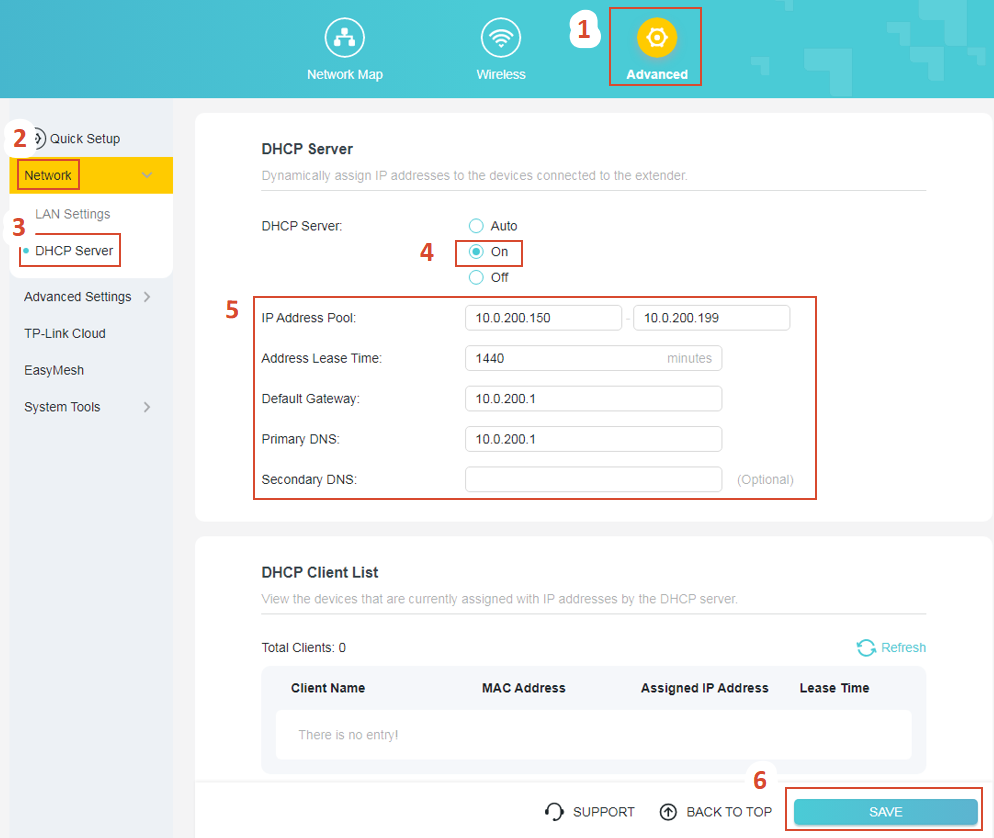Click the 'minutes' unit text
Image resolution: width=994 pixels, height=838 pixels.
coord(689,358)
